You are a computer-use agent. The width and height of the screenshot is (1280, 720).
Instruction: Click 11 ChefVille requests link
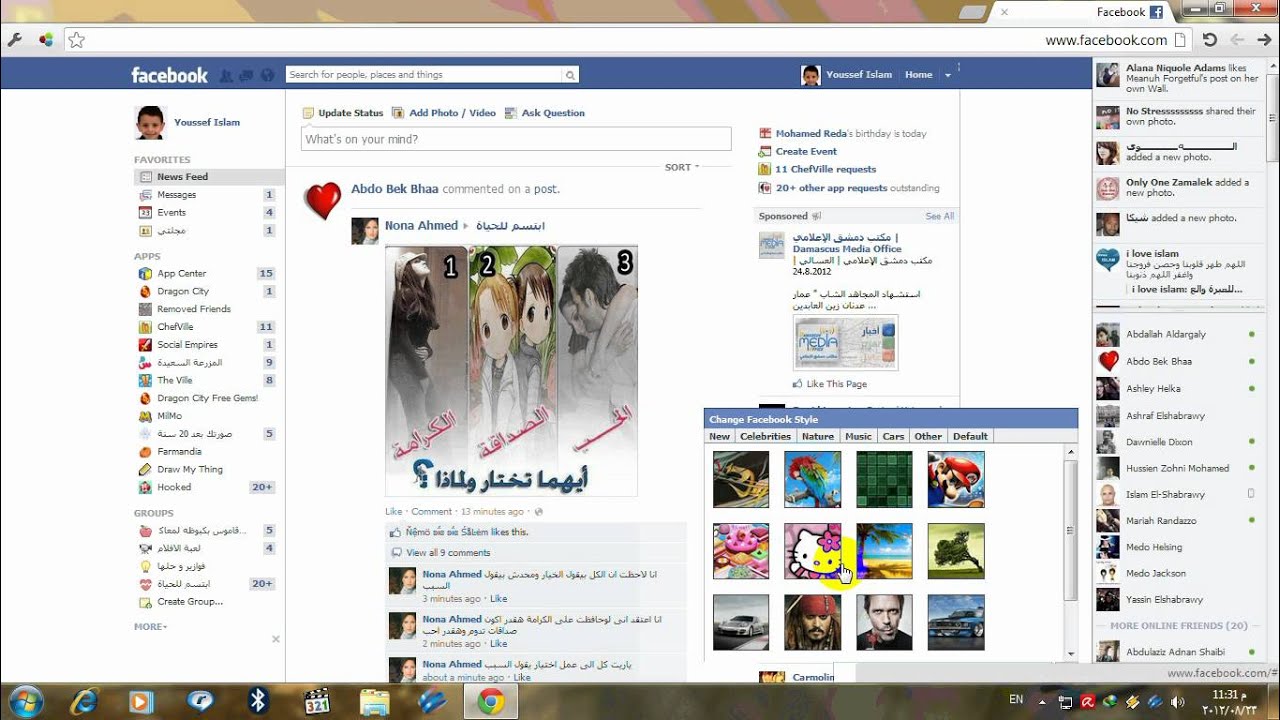(825, 169)
